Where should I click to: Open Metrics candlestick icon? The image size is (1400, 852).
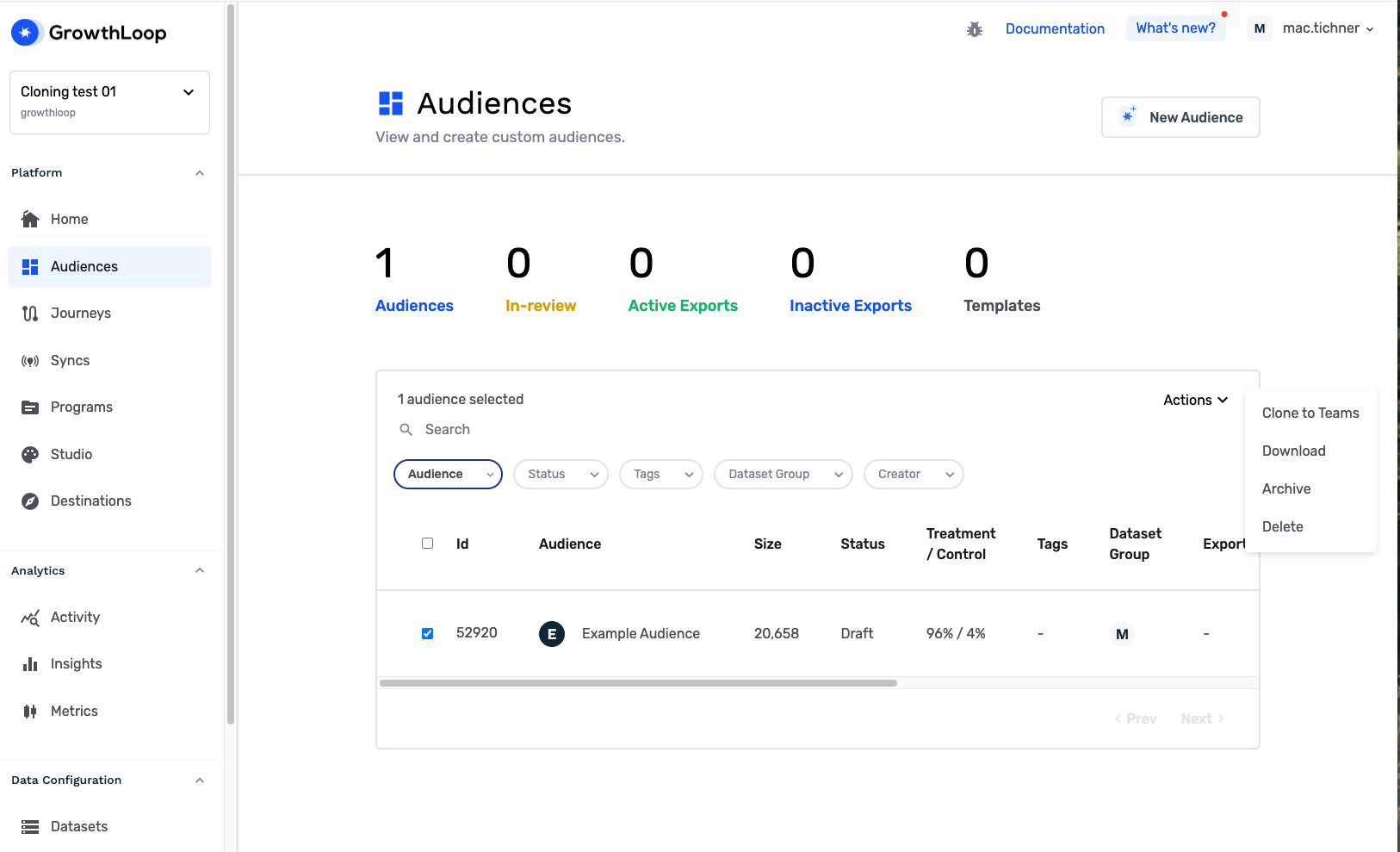coord(30,712)
